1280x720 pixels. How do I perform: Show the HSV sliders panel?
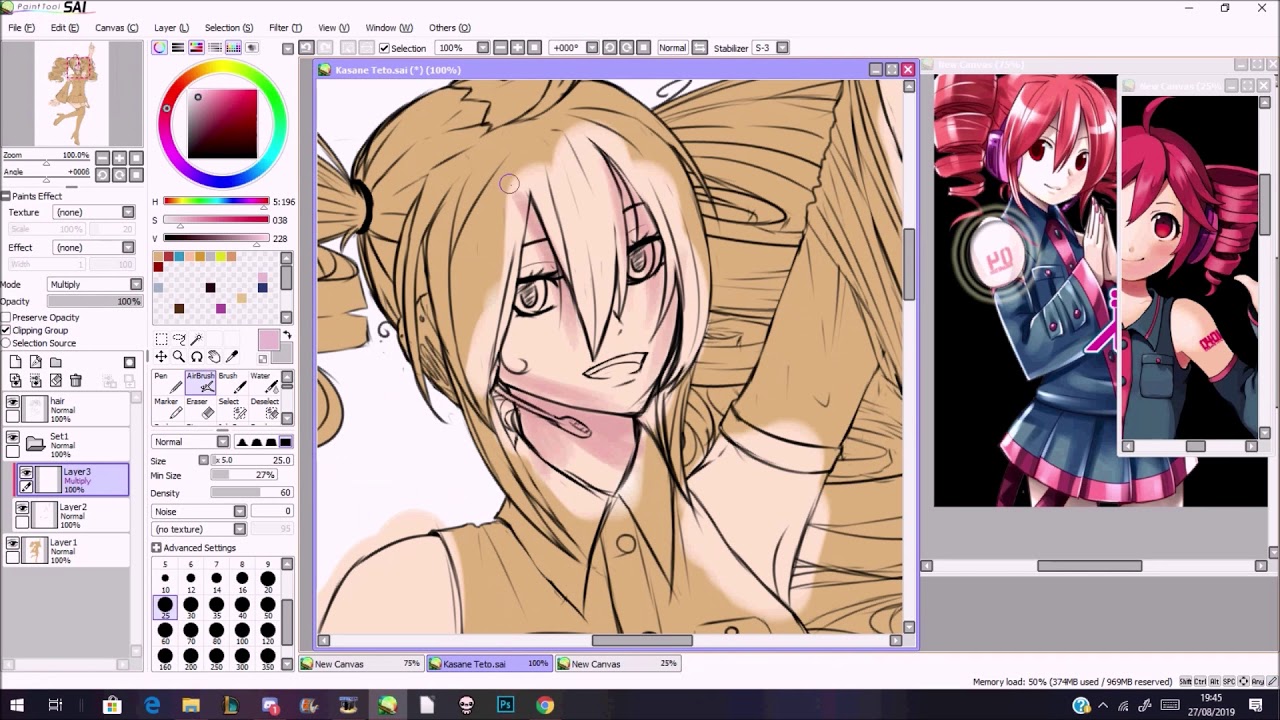[x=196, y=48]
